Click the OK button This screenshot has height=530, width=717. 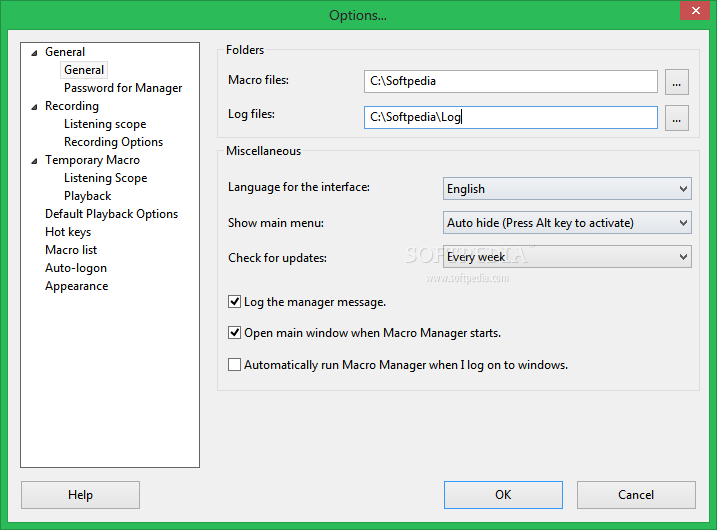pyautogui.click(x=503, y=494)
